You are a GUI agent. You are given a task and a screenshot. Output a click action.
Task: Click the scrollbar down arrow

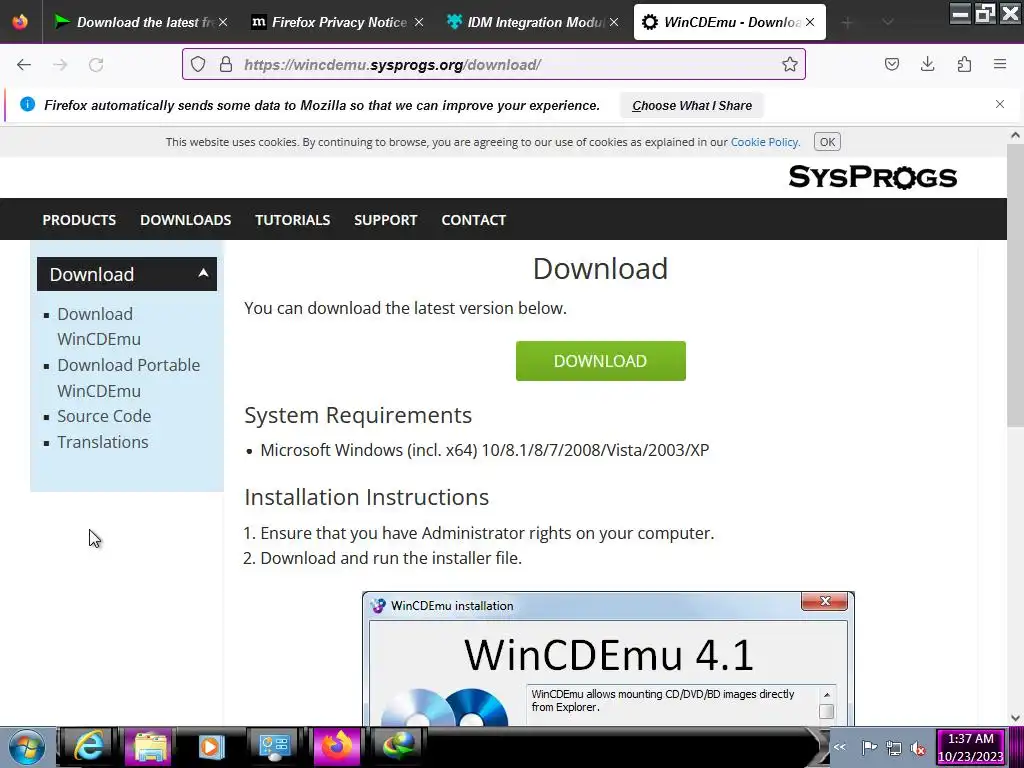(x=1015, y=718)
